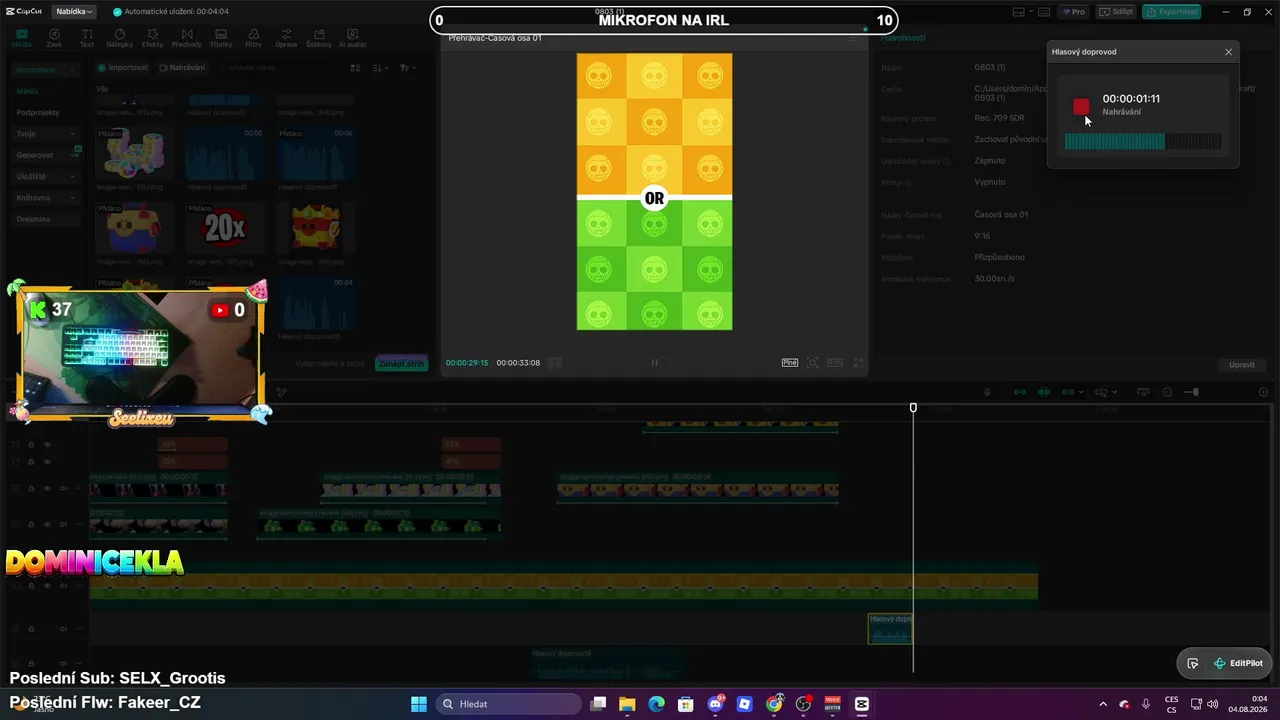Switch to the Zvuk audio tab

tap(54, 38)
